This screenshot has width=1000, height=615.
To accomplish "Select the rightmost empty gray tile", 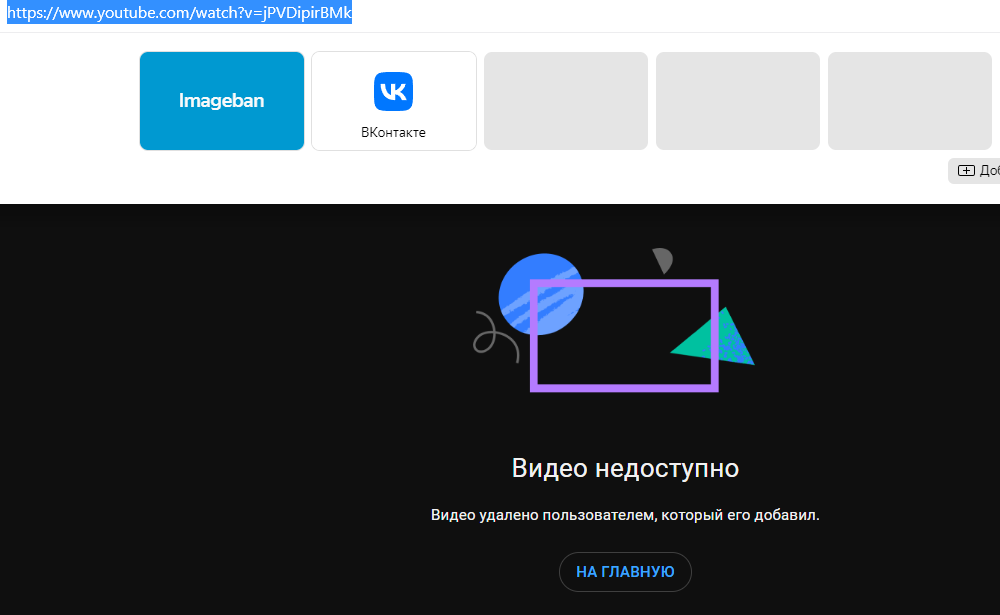I will pyautogui.click(x=909, y=101).
